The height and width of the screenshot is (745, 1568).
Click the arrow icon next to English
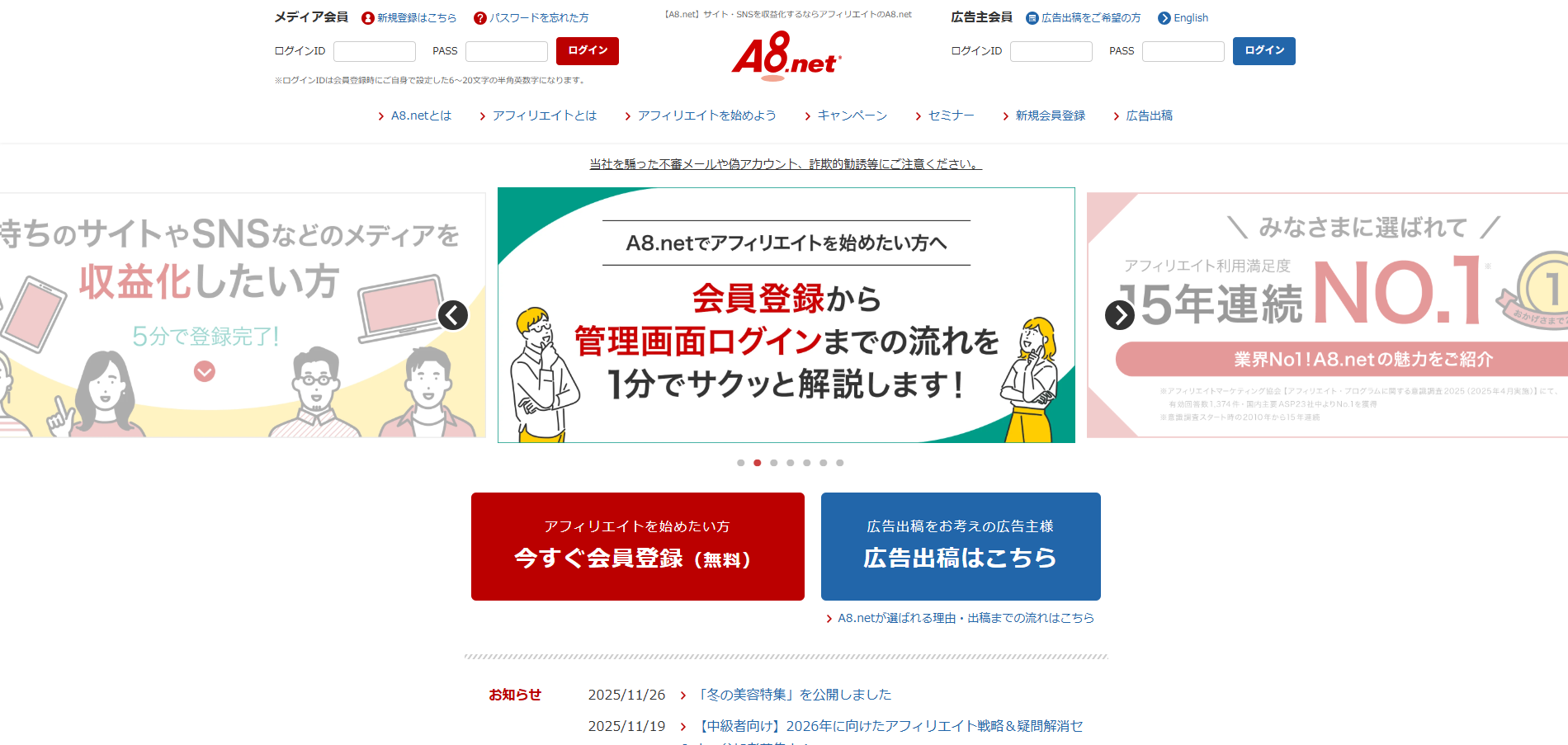tap(1164, 18)
